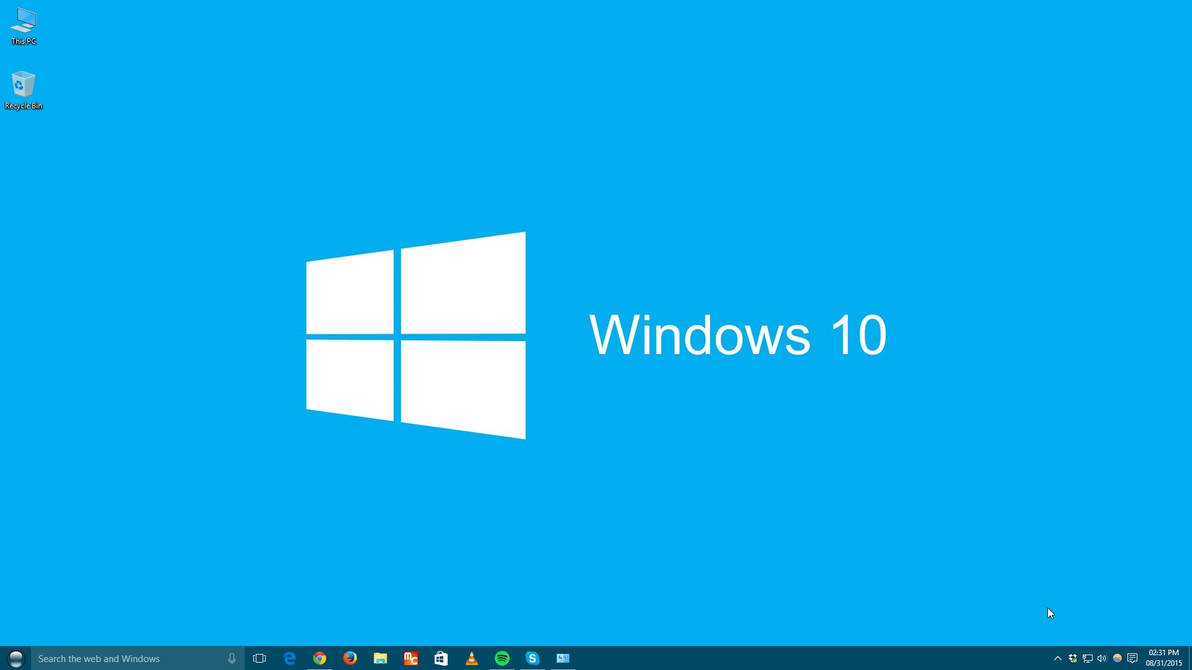
Task: Launch VLC media player from taskbar
Action: 471,659
